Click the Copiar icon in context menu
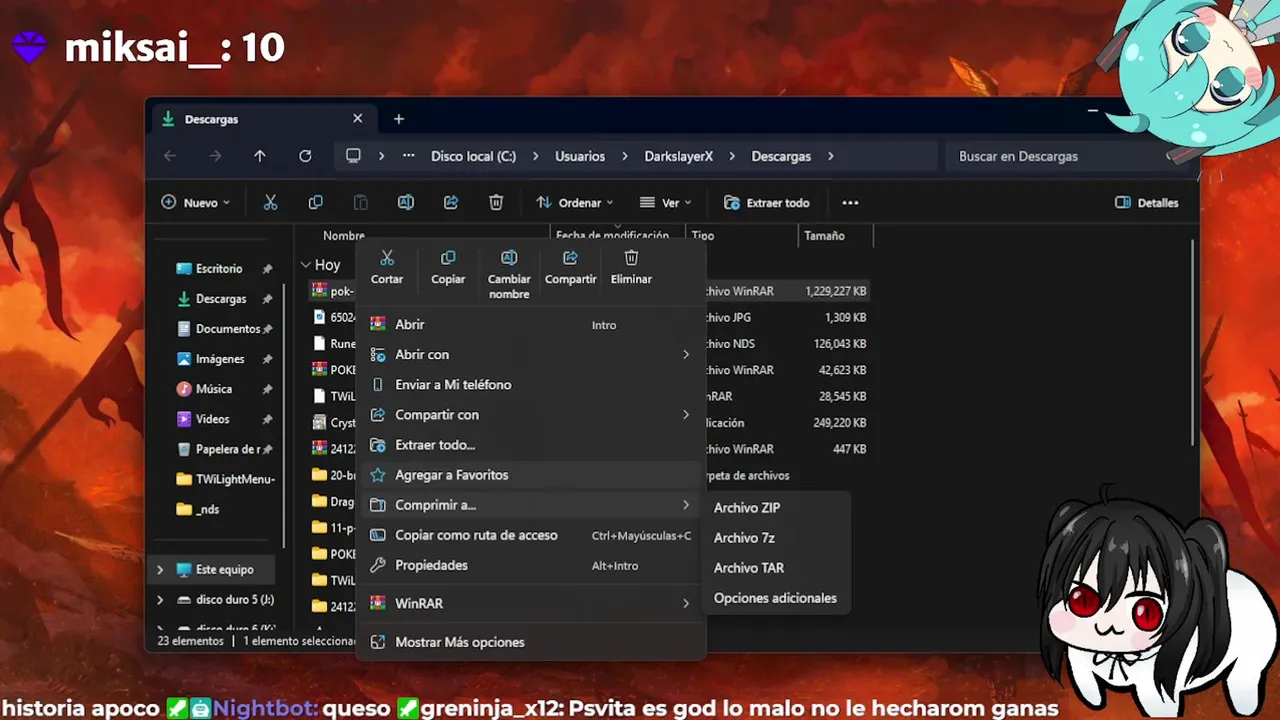 [448, 258]
